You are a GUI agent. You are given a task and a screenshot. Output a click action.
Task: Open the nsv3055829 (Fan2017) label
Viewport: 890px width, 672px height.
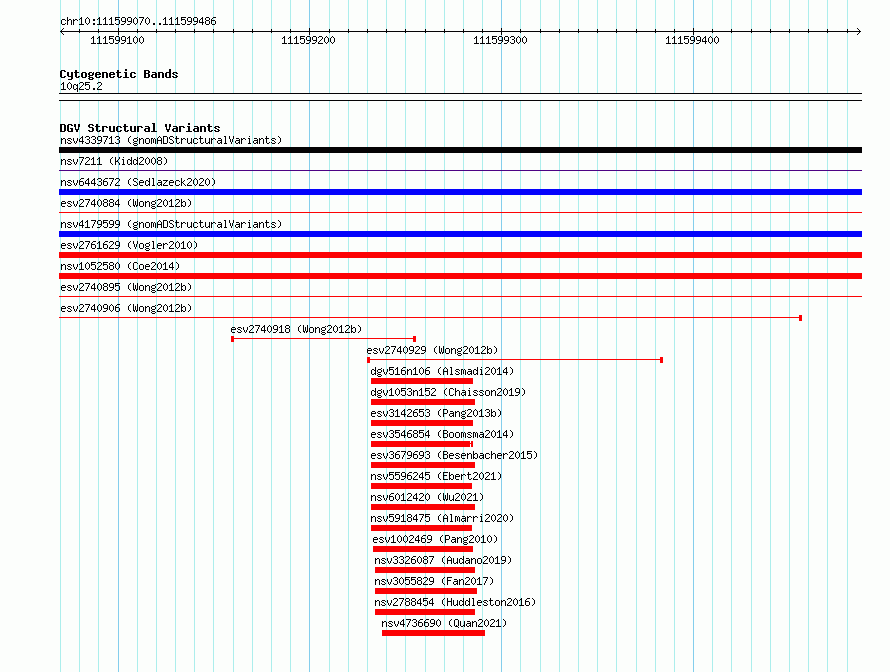pos(434,581)
